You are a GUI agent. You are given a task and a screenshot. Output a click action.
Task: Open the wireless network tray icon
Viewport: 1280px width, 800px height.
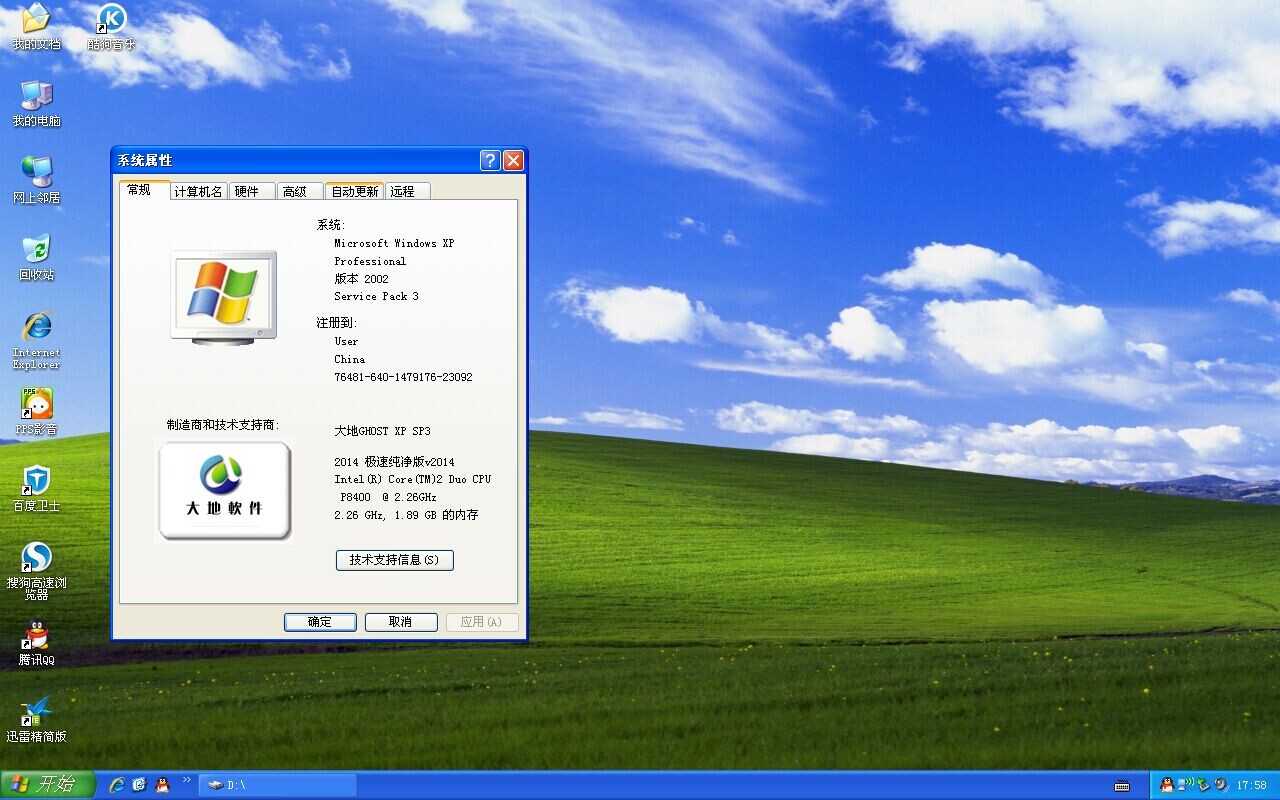tap(1186, 785)
